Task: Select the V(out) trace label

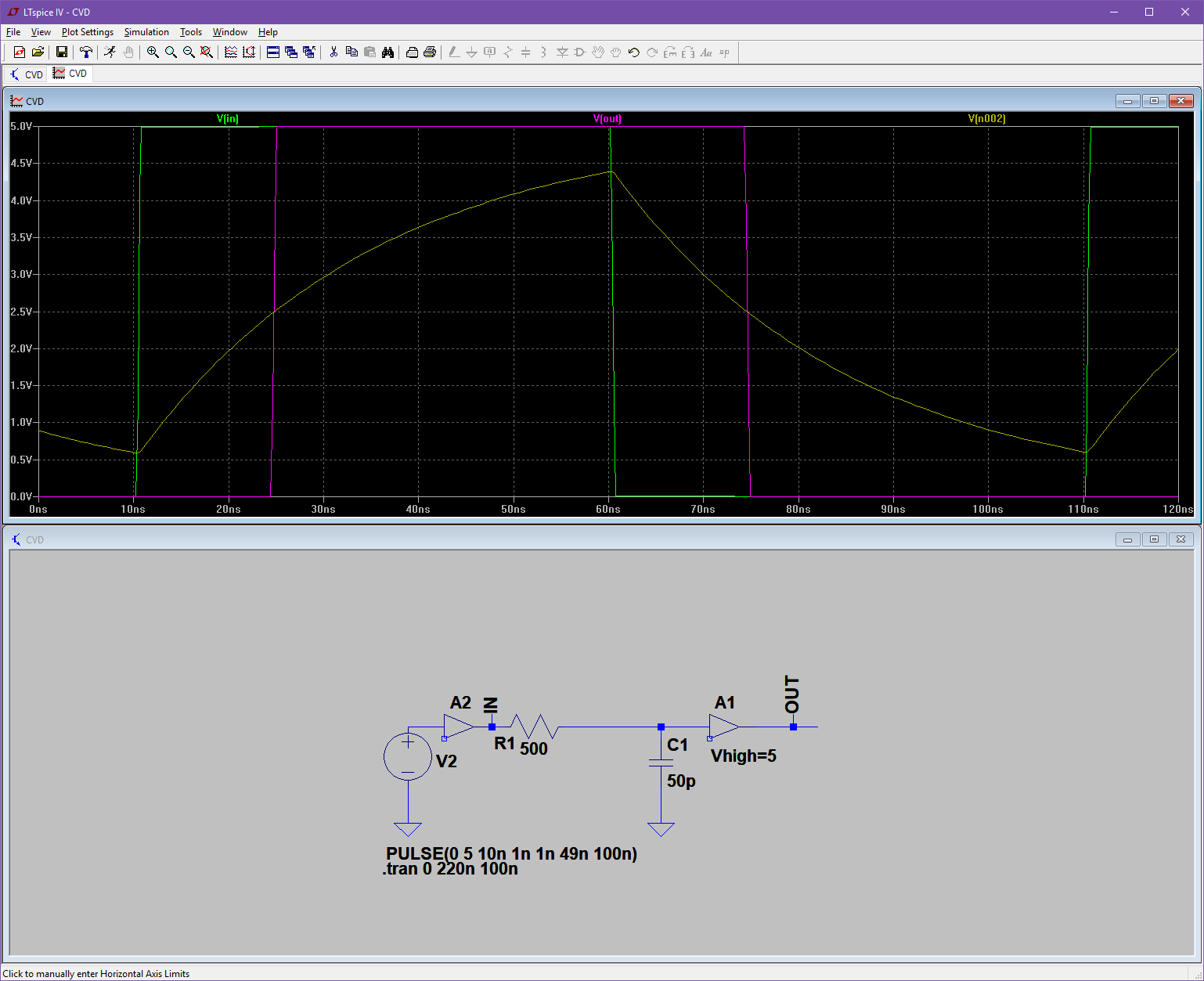Action: [607, 119]
